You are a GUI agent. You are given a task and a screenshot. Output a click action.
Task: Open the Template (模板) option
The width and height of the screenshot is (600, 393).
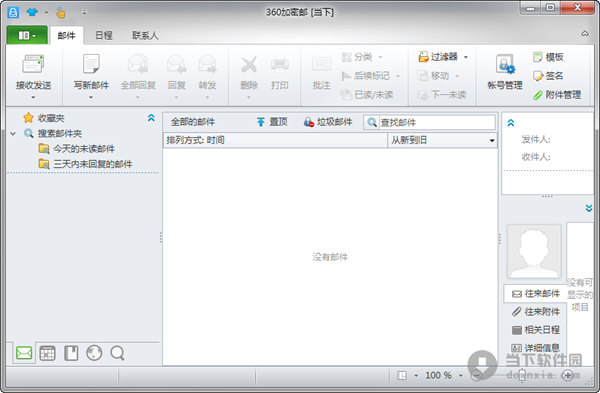point(548,57)
